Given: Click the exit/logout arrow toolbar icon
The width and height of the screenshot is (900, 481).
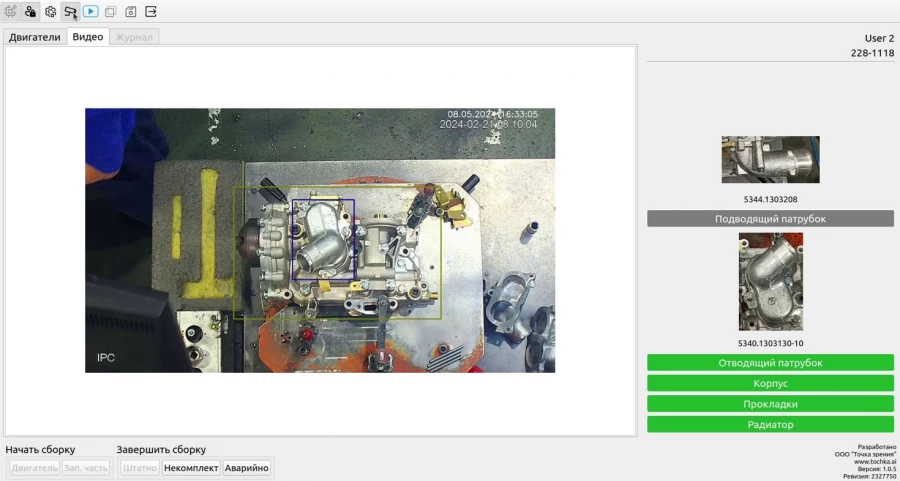Looking at the screenshot, I should [151, 11].
